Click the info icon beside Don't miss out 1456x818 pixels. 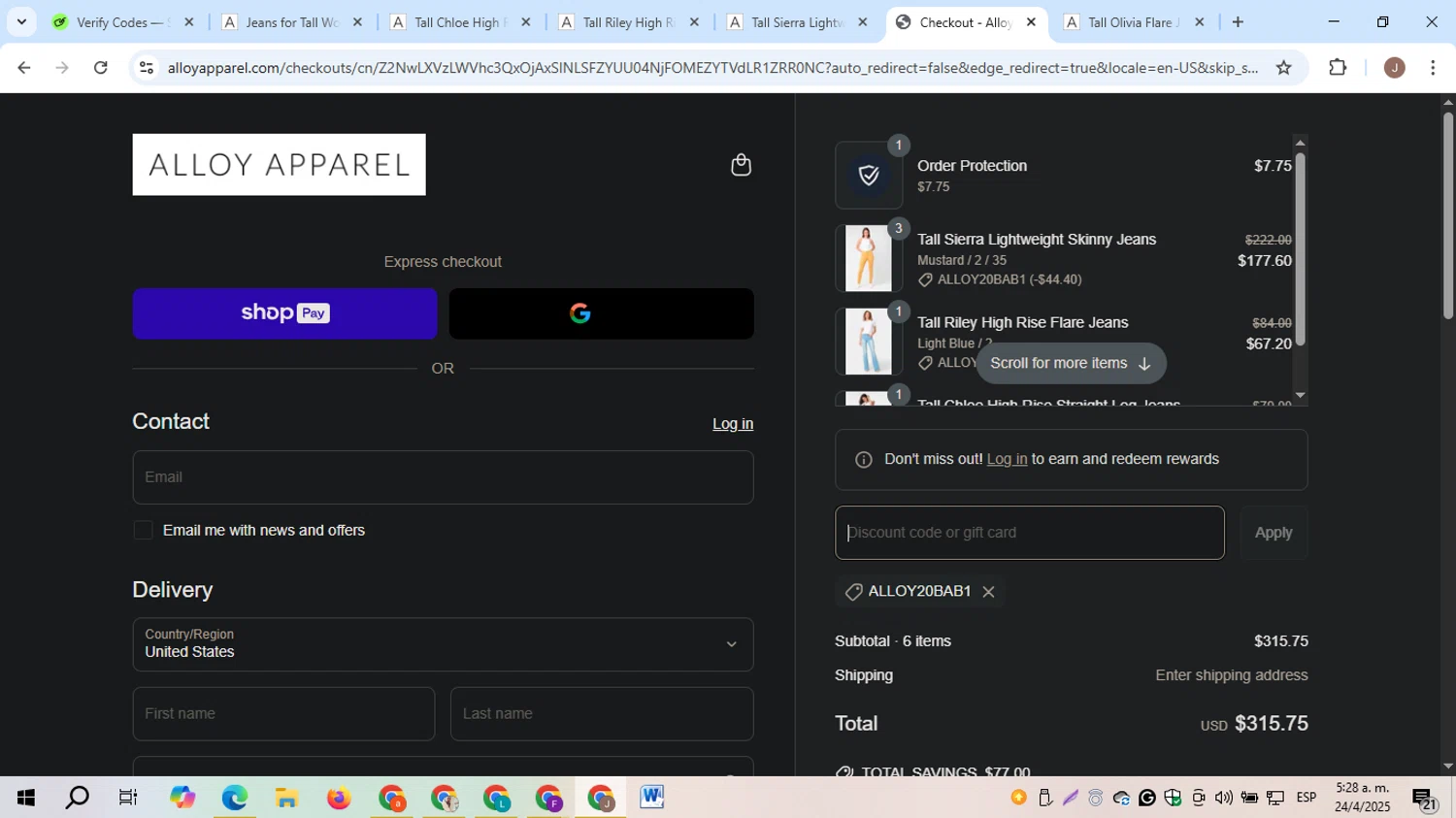[863, 460]
